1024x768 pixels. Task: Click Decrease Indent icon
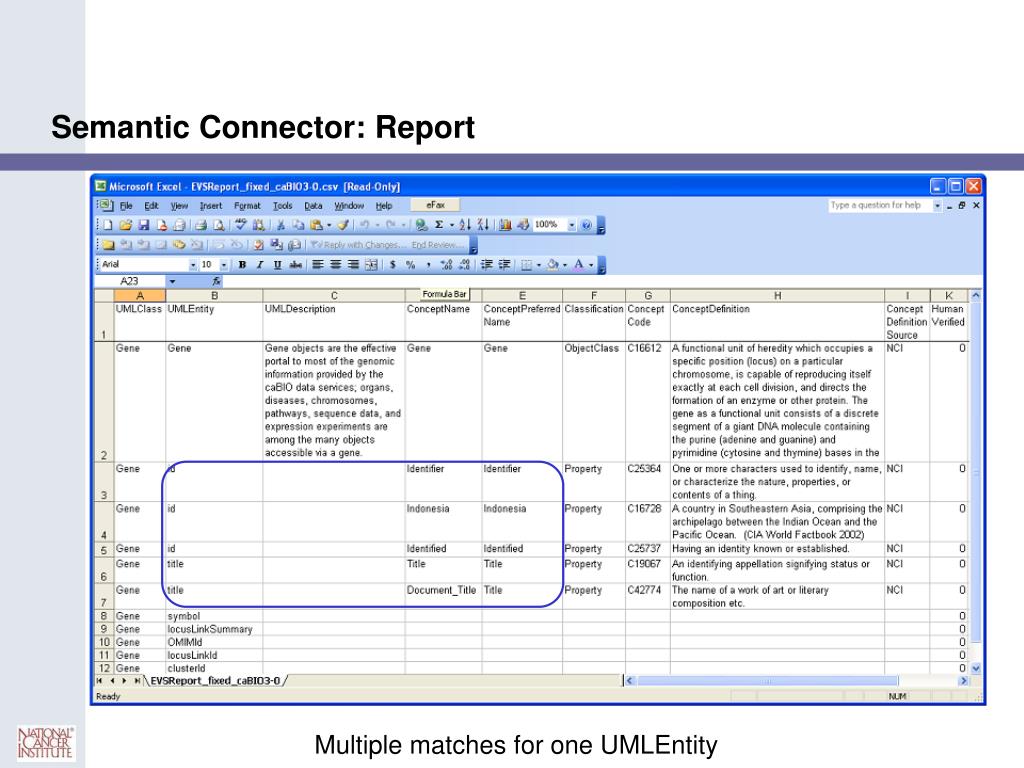487,264
